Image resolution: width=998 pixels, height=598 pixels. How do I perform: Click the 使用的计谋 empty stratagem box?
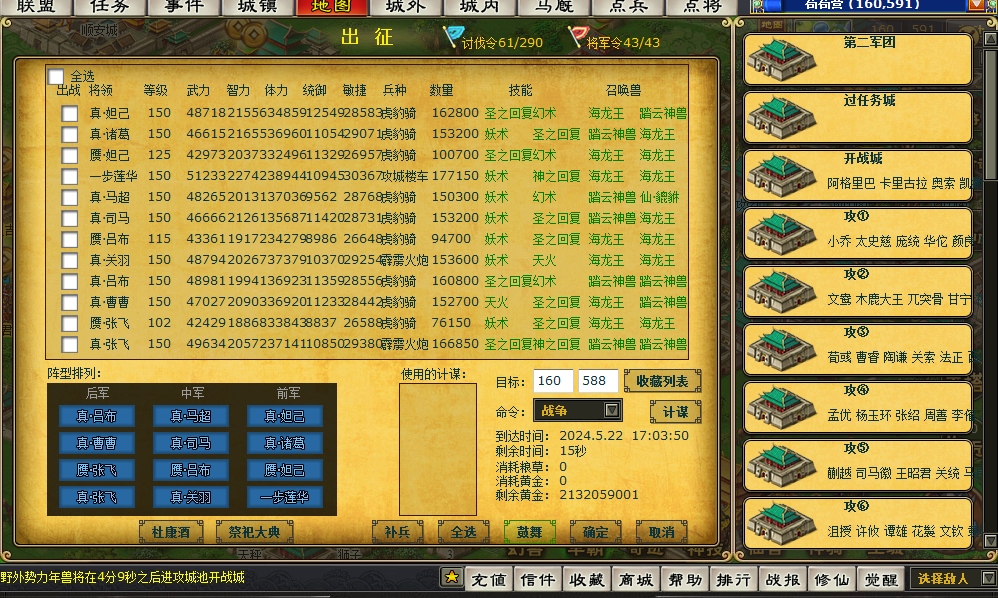tap(438, 449)
